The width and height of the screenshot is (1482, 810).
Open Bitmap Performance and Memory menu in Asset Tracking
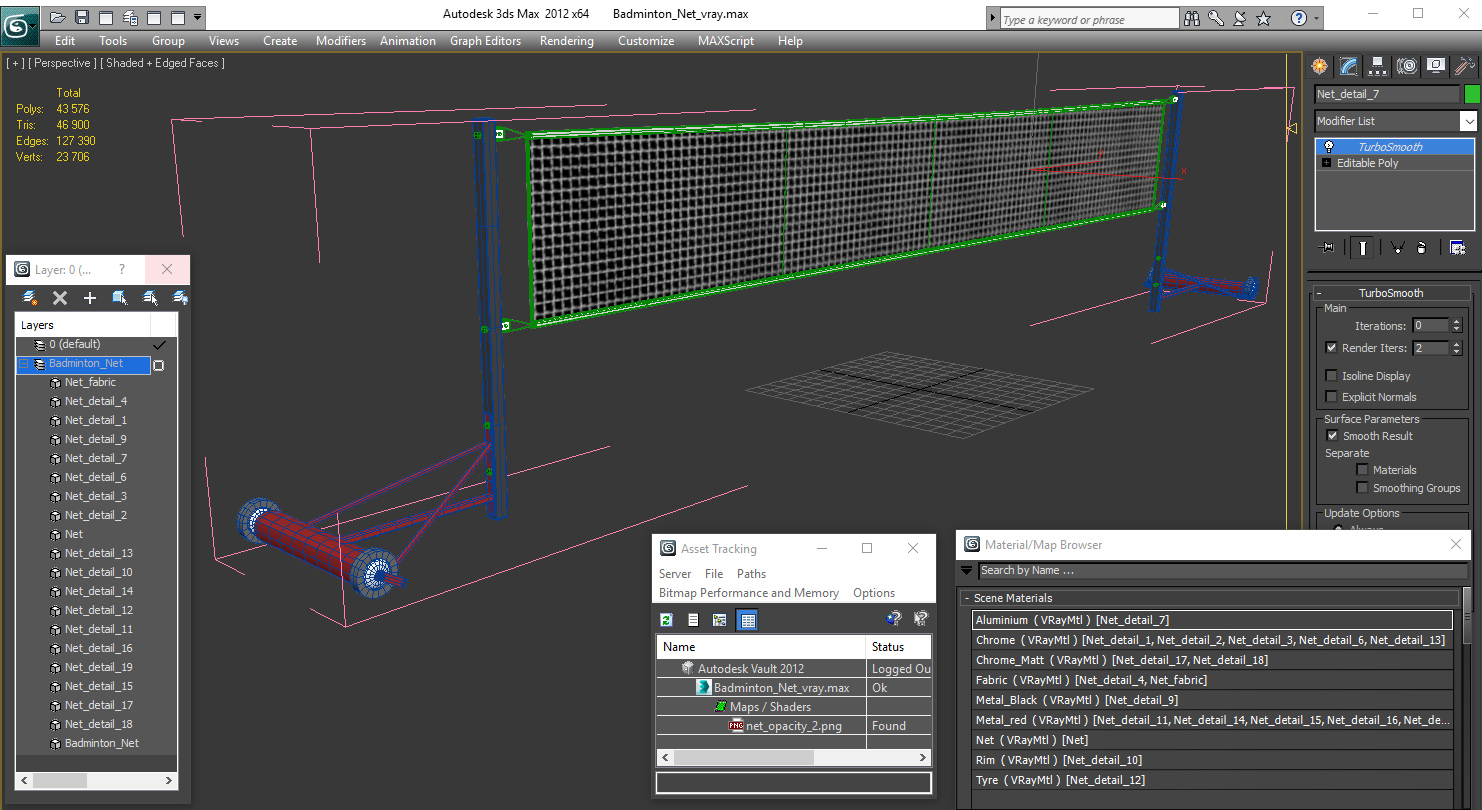tap(749, 593)
